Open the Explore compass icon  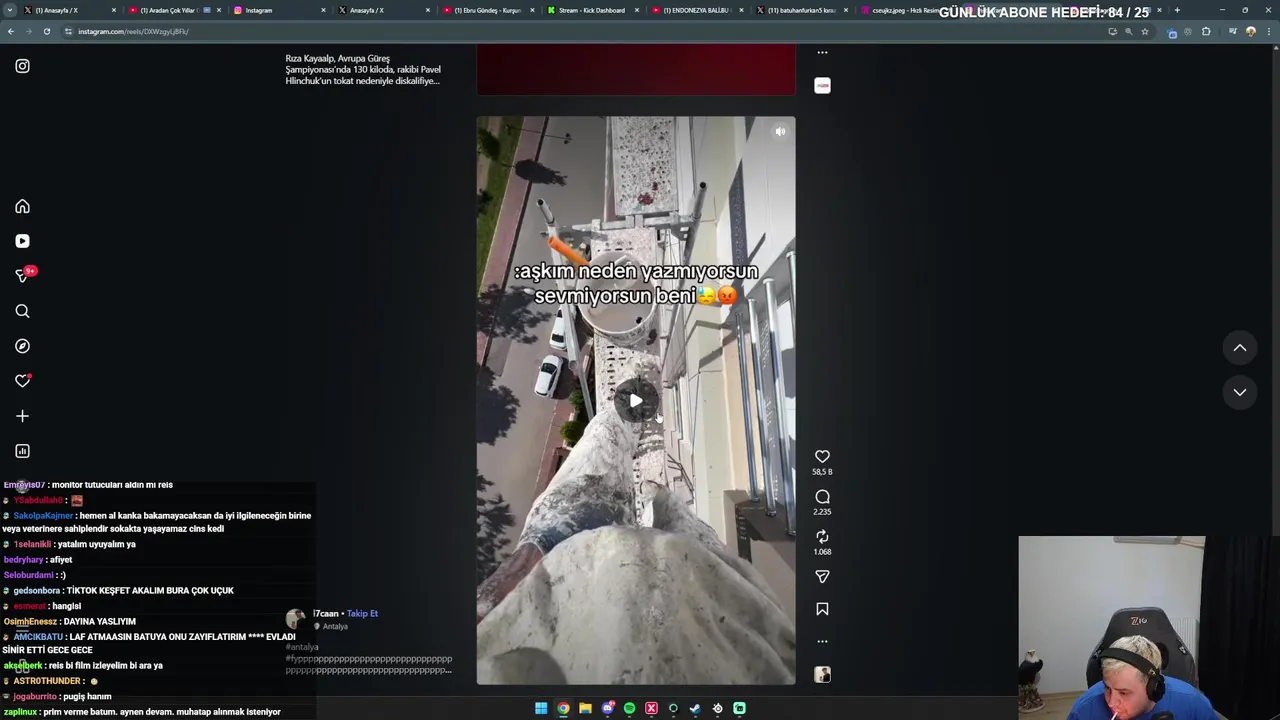(22, 346)
